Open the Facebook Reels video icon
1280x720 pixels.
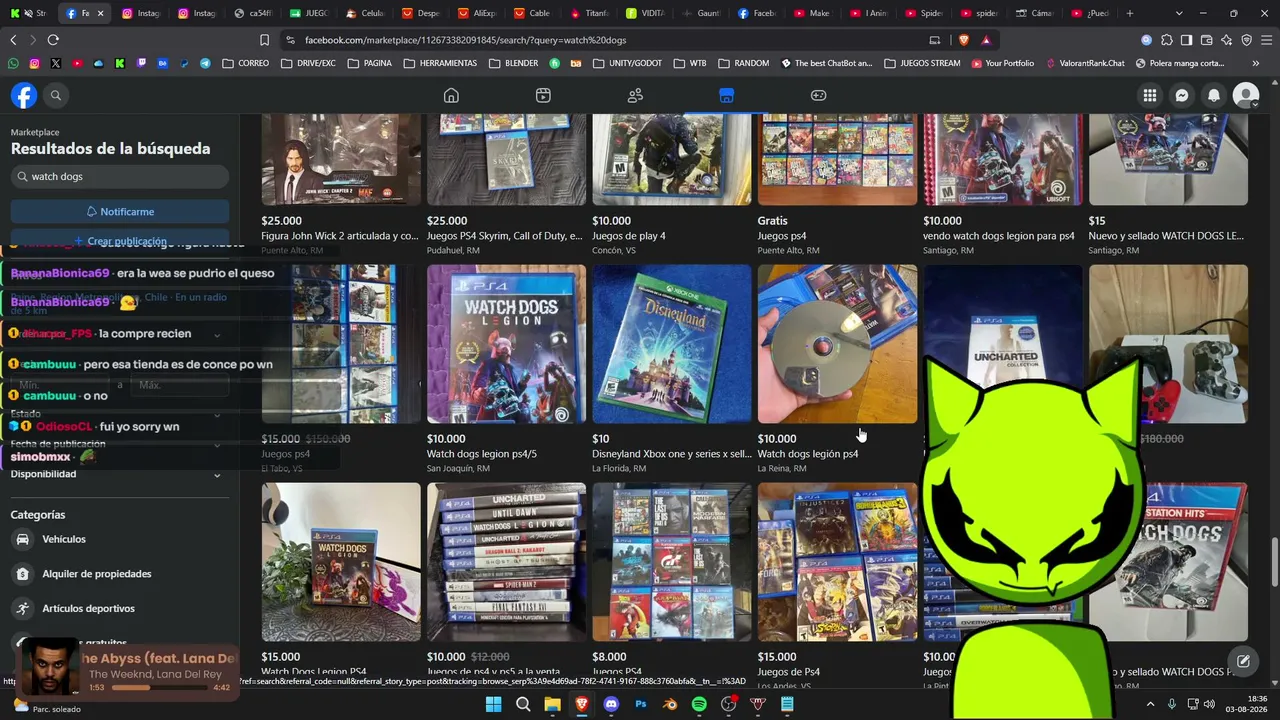click(x=543, y=95)
